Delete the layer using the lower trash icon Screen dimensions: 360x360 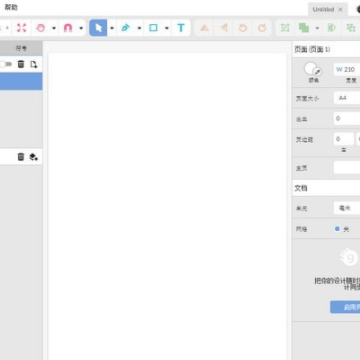coord(21,157)
